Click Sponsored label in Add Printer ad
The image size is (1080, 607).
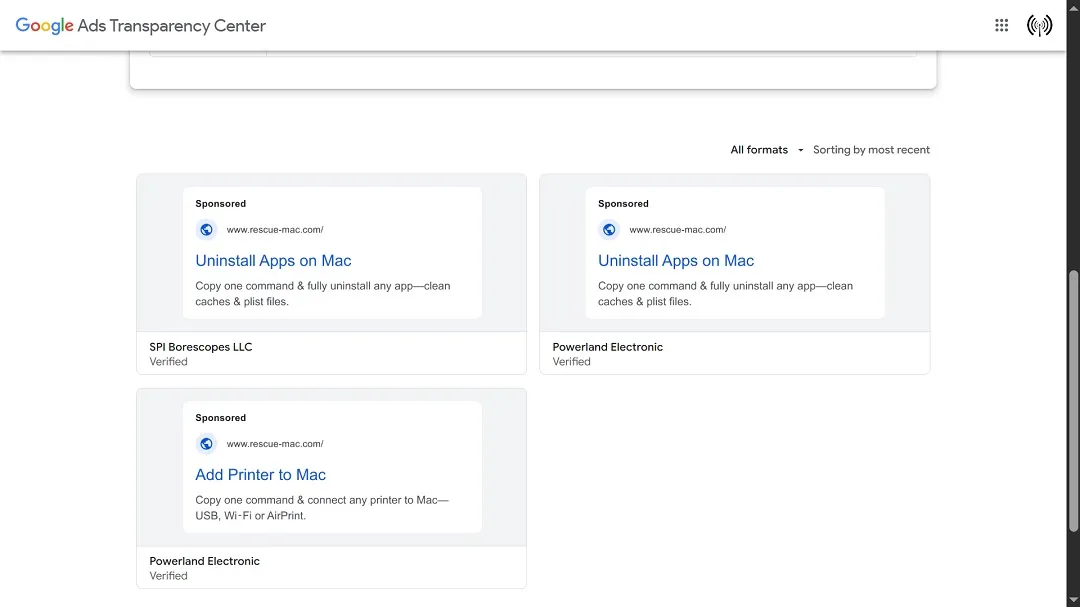[x=220, y=418]
